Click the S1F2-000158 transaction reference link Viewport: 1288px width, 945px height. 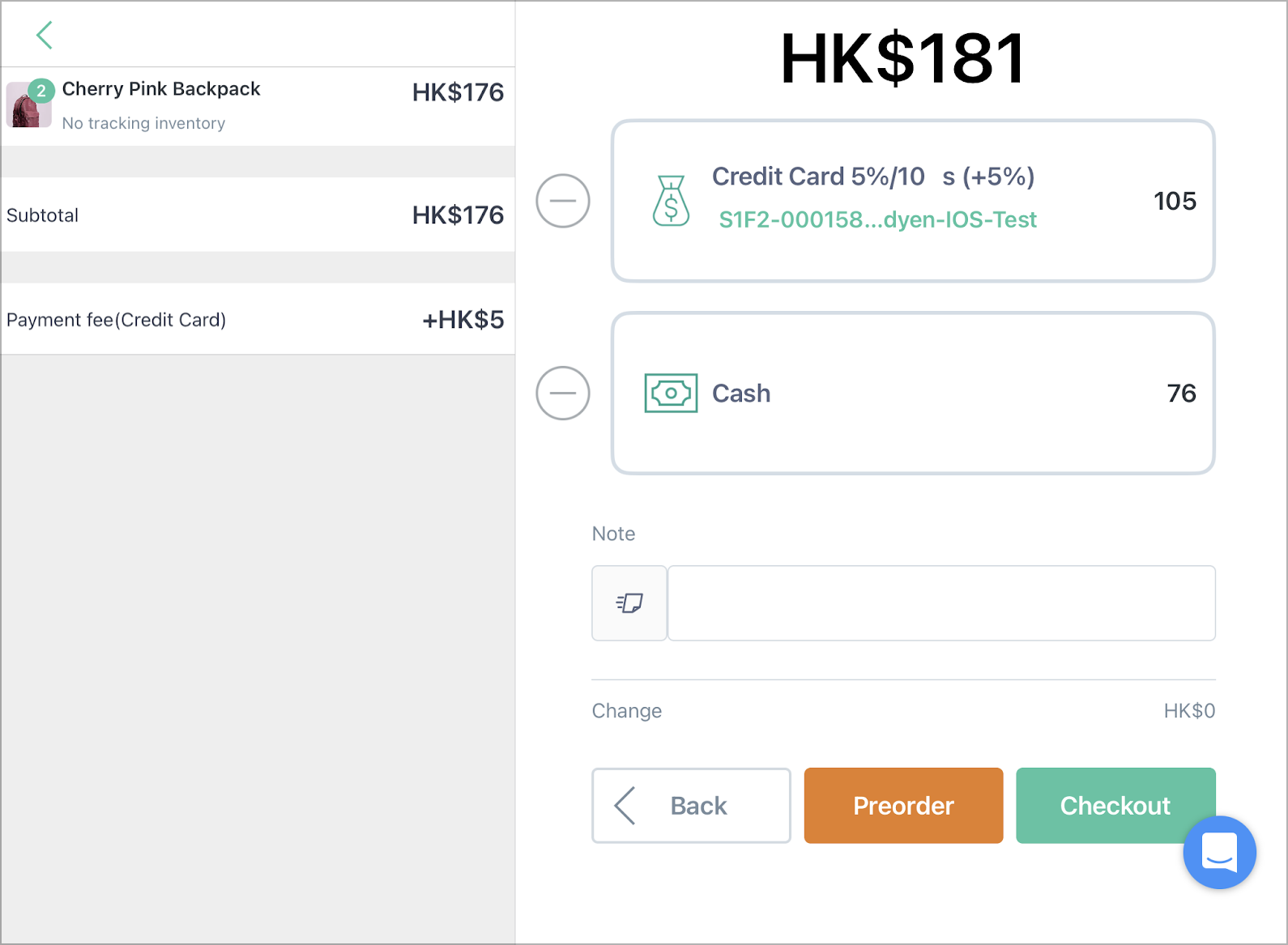point(878,219)
